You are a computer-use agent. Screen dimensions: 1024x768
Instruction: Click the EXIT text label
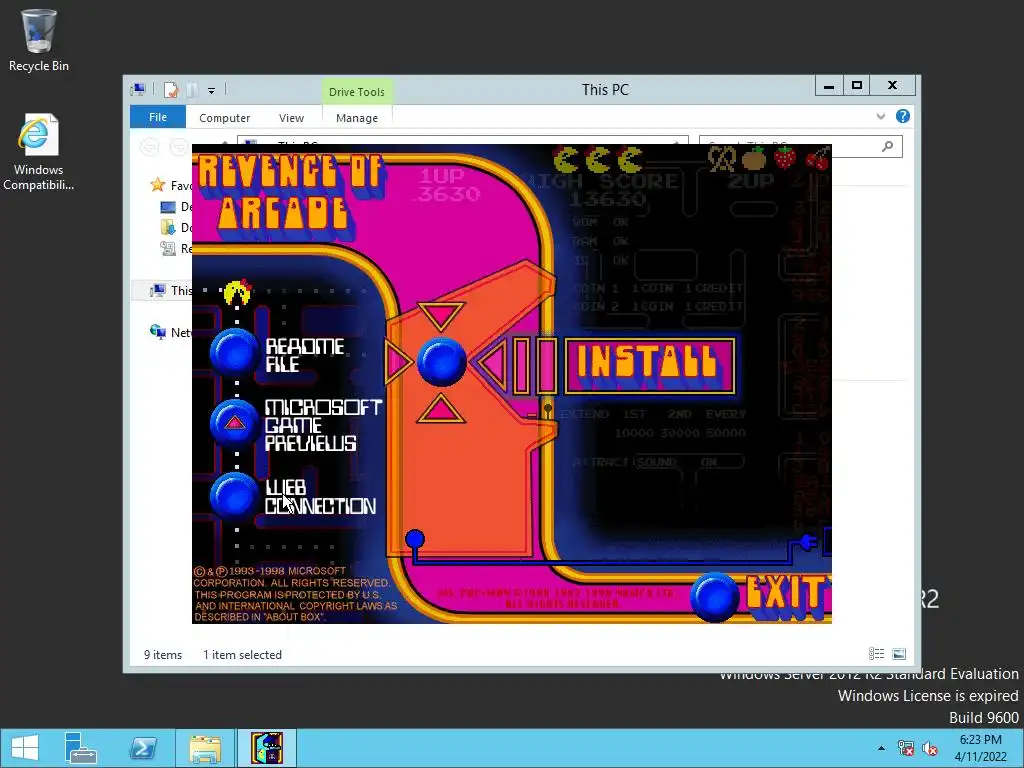(788, 596)
